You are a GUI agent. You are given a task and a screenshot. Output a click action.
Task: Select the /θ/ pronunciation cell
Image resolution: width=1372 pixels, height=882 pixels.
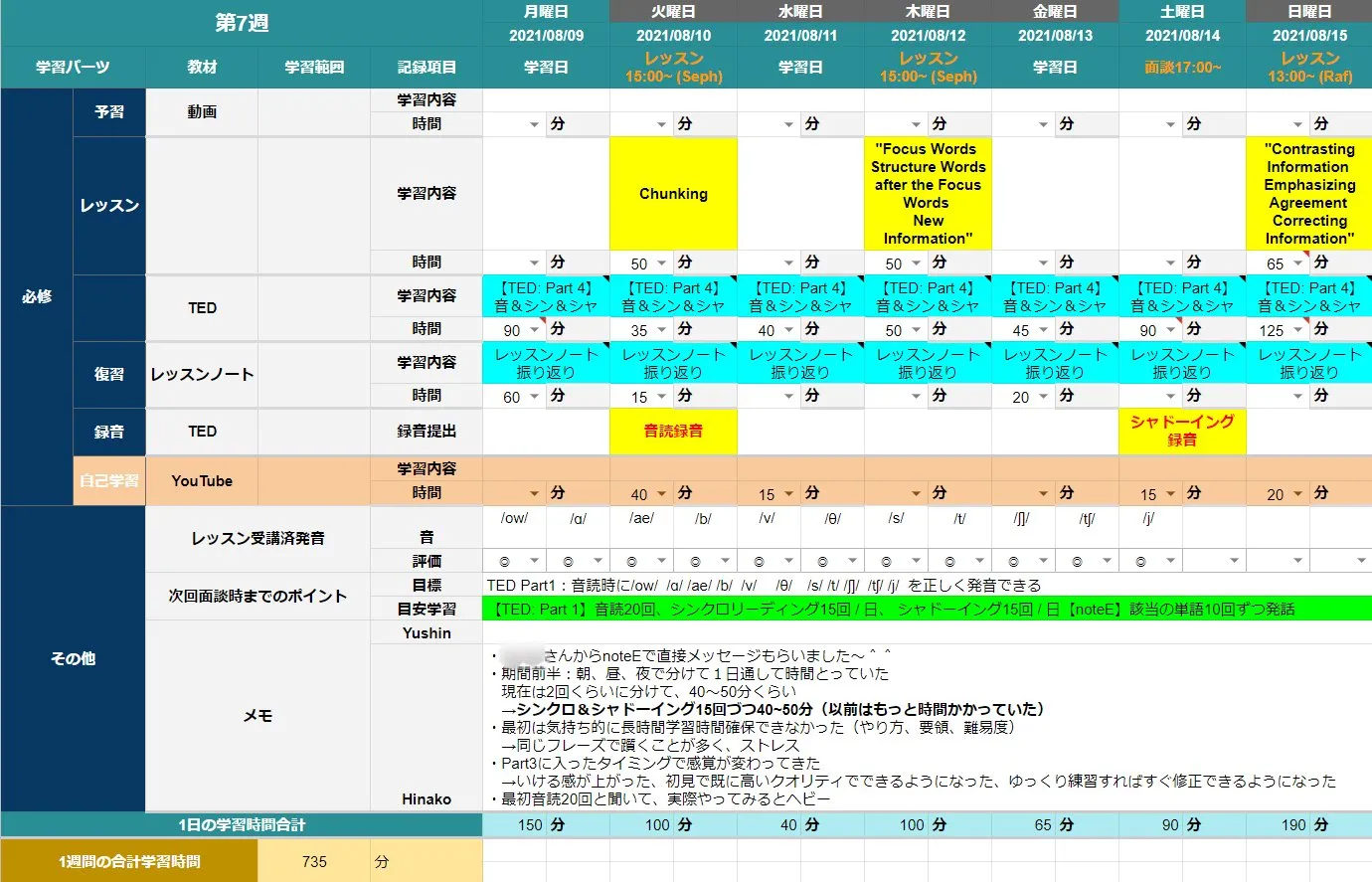[x=832, y=527]
